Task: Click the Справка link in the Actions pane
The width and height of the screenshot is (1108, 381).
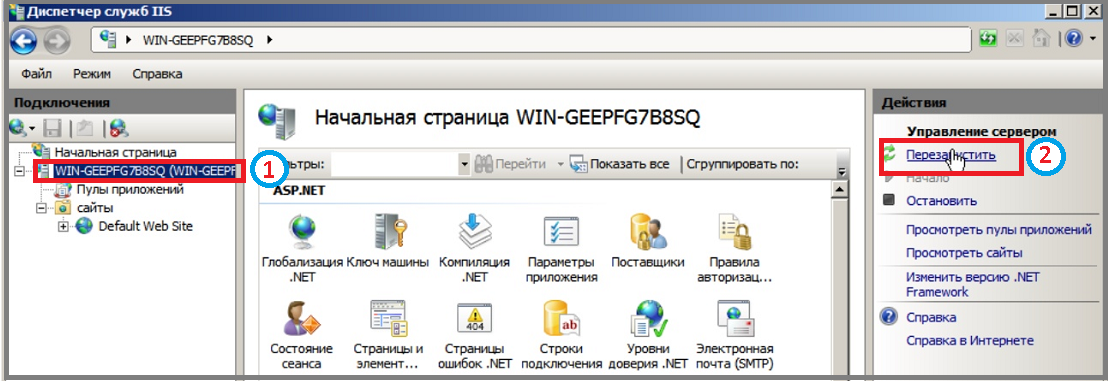Action: [931, 317]
